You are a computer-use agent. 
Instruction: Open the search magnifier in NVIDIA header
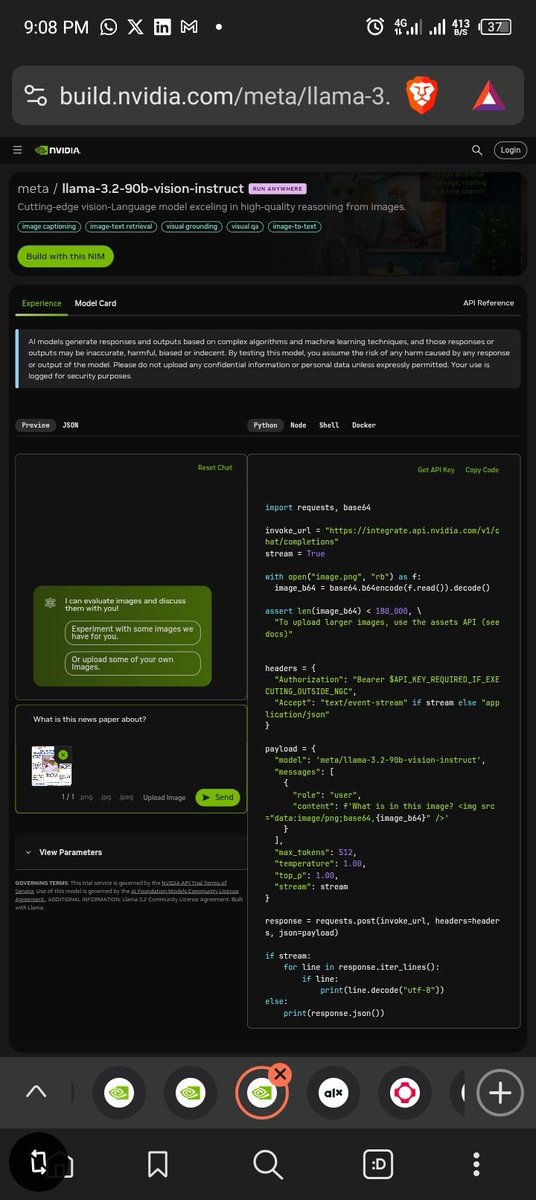pos(476,150)
